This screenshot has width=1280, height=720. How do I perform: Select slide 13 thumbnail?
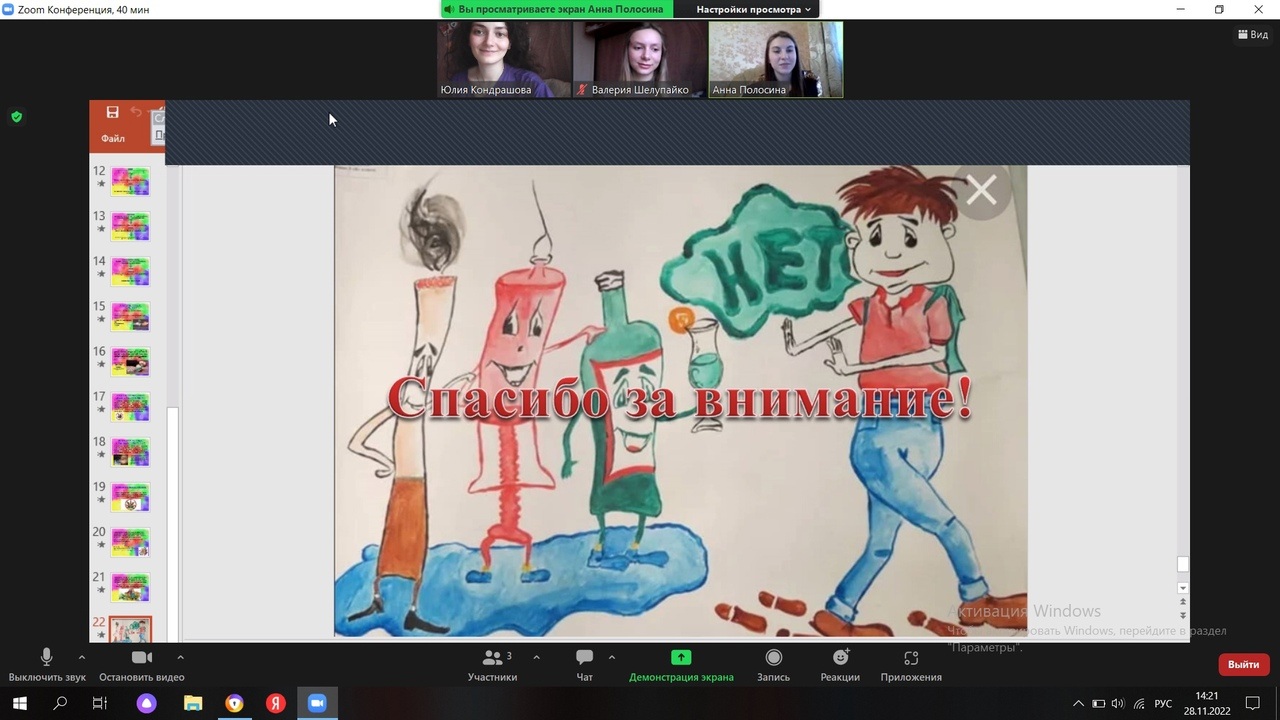130,226
